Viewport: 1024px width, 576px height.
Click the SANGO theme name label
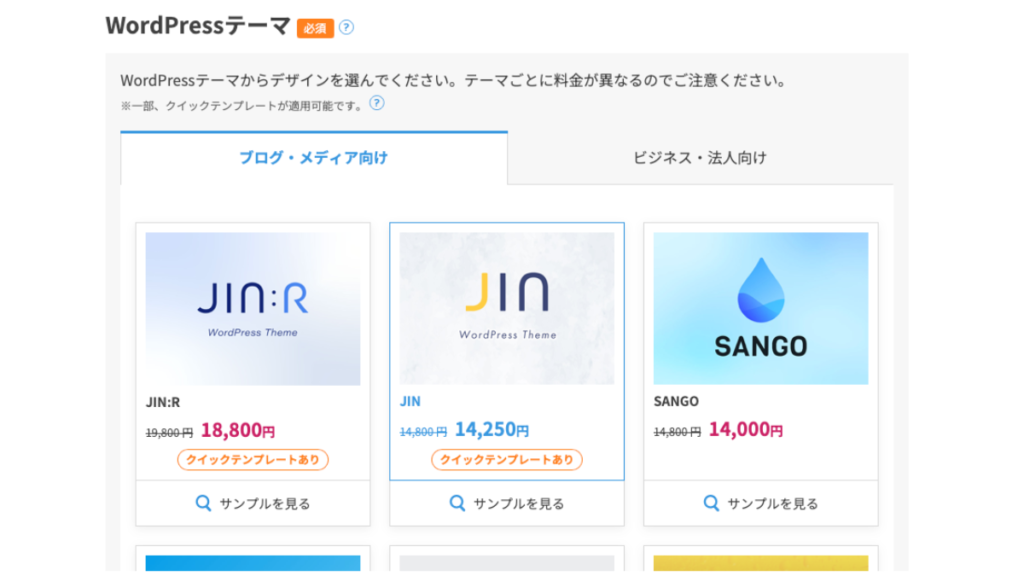(x=676, y=401)
